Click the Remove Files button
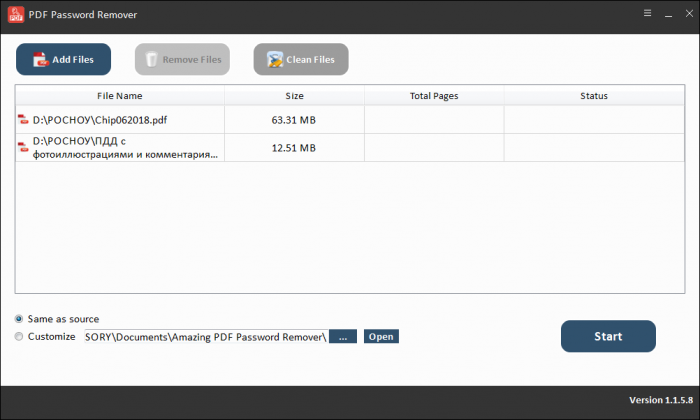 182,59
